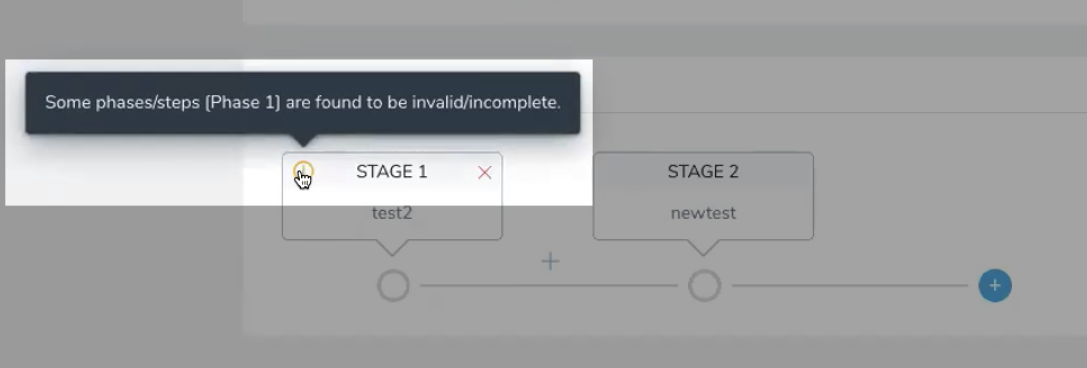Open the STAGE 1 title
This screenshot has width=1087, height=368.
(392, 172)
